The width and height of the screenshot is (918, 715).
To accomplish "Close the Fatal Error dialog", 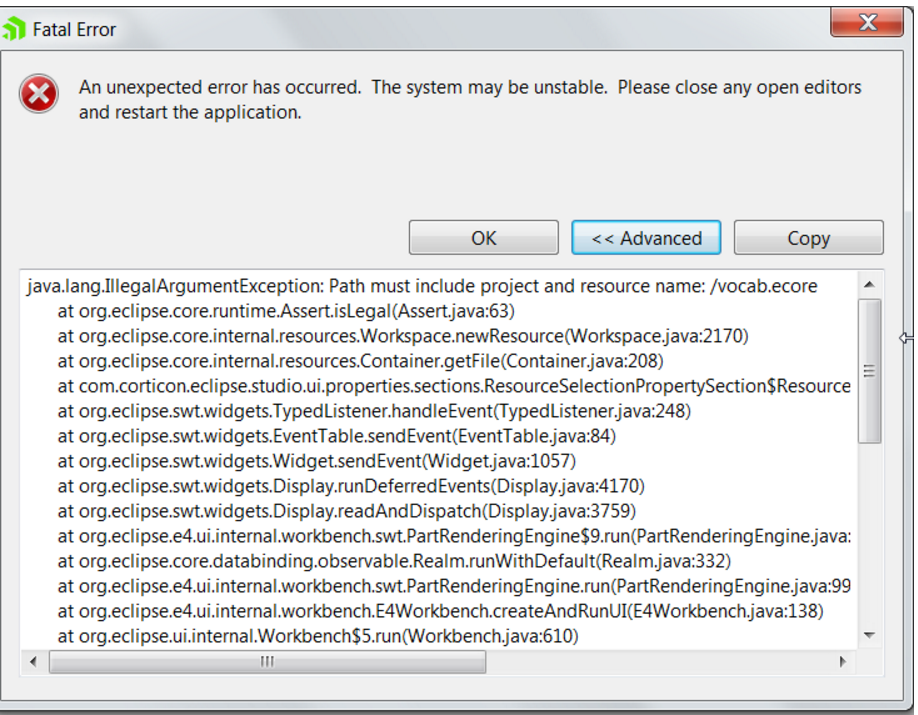I will coord(867,23).
